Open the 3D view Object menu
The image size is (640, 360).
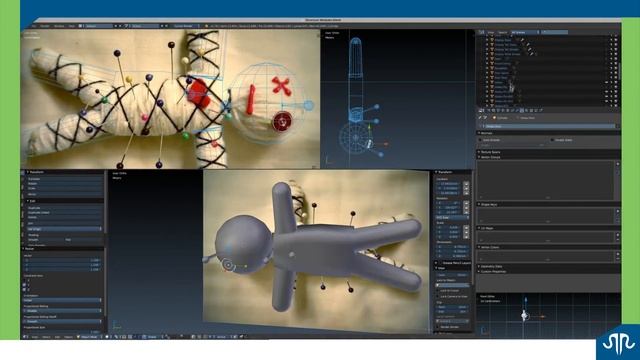coord(69,337)
